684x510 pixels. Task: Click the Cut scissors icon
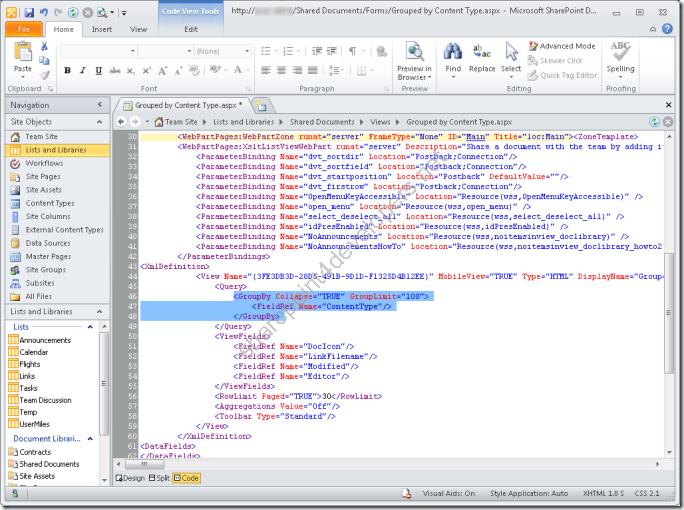(44, 46)
